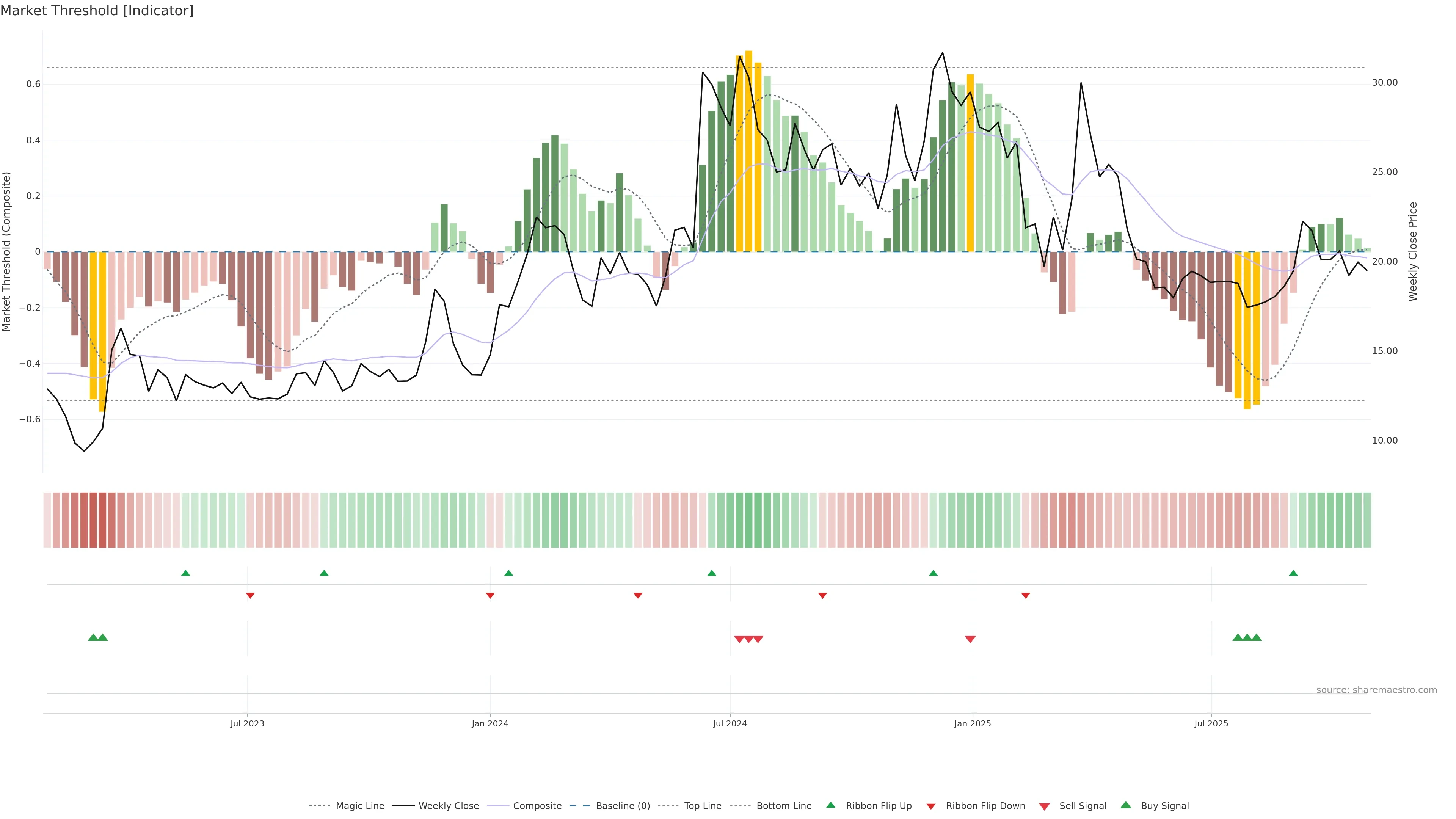Click the Buy Signal legend triangle icon
The height and width of the screenshot is (819, 1456).
pos(1125,805)
